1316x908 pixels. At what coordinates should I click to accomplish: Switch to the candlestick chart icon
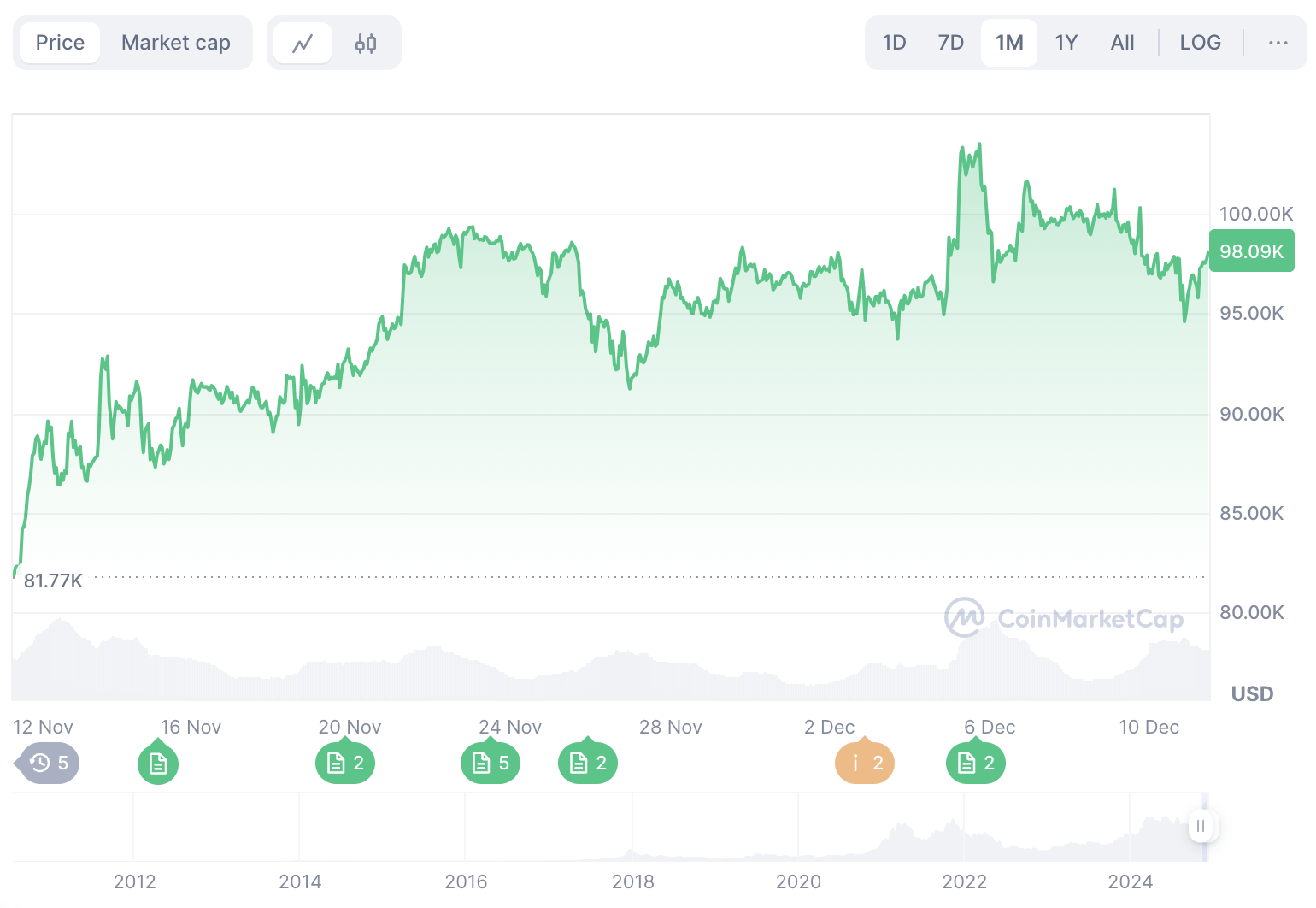(x=366, y=43)
